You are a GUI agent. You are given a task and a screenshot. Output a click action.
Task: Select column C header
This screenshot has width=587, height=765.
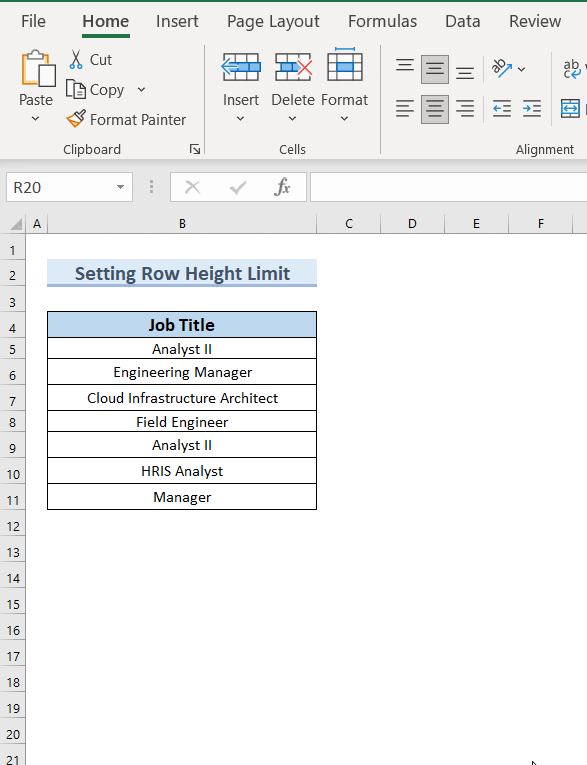pos(348,224)
